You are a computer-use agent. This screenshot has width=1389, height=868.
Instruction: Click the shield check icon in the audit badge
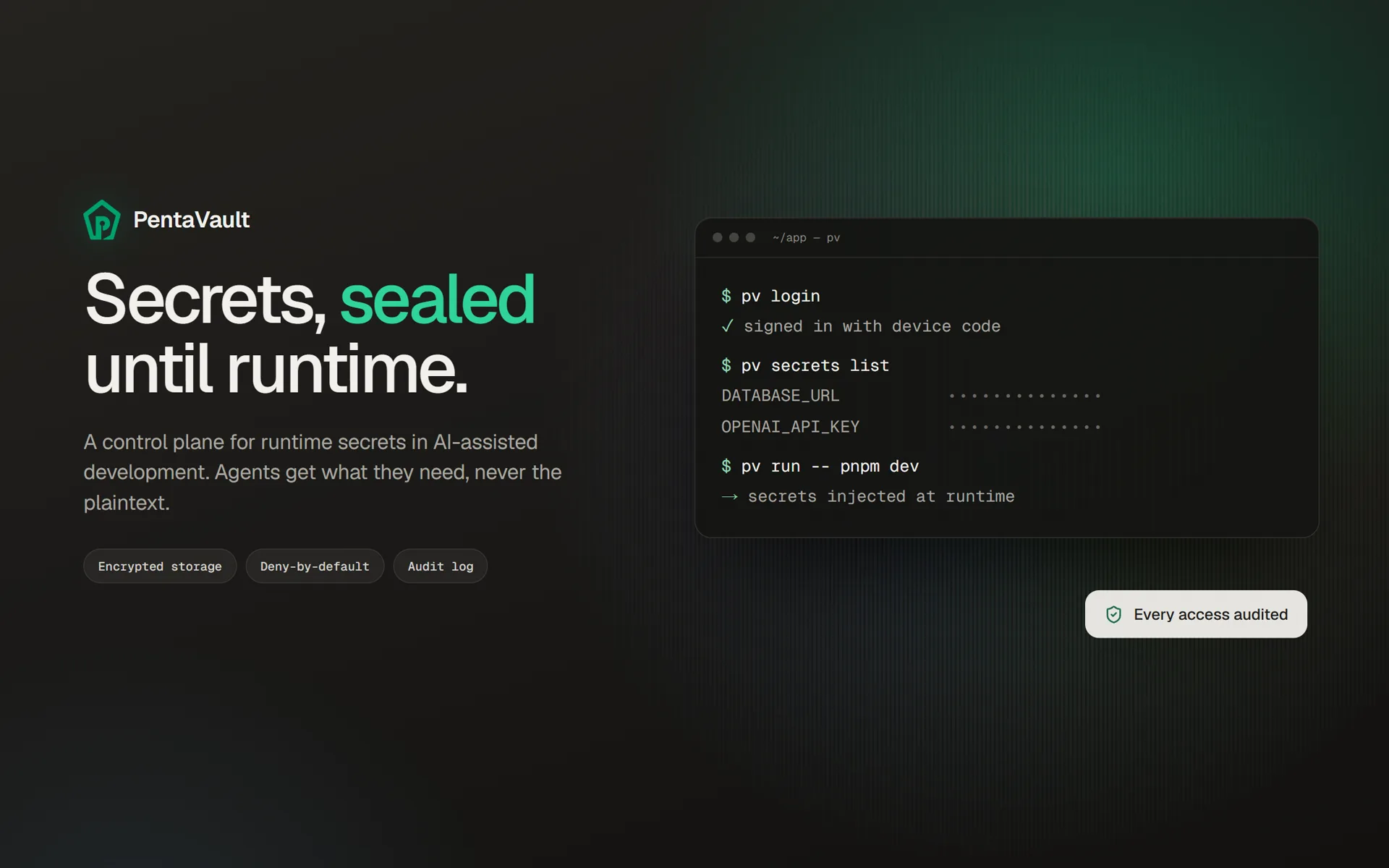1113,614
